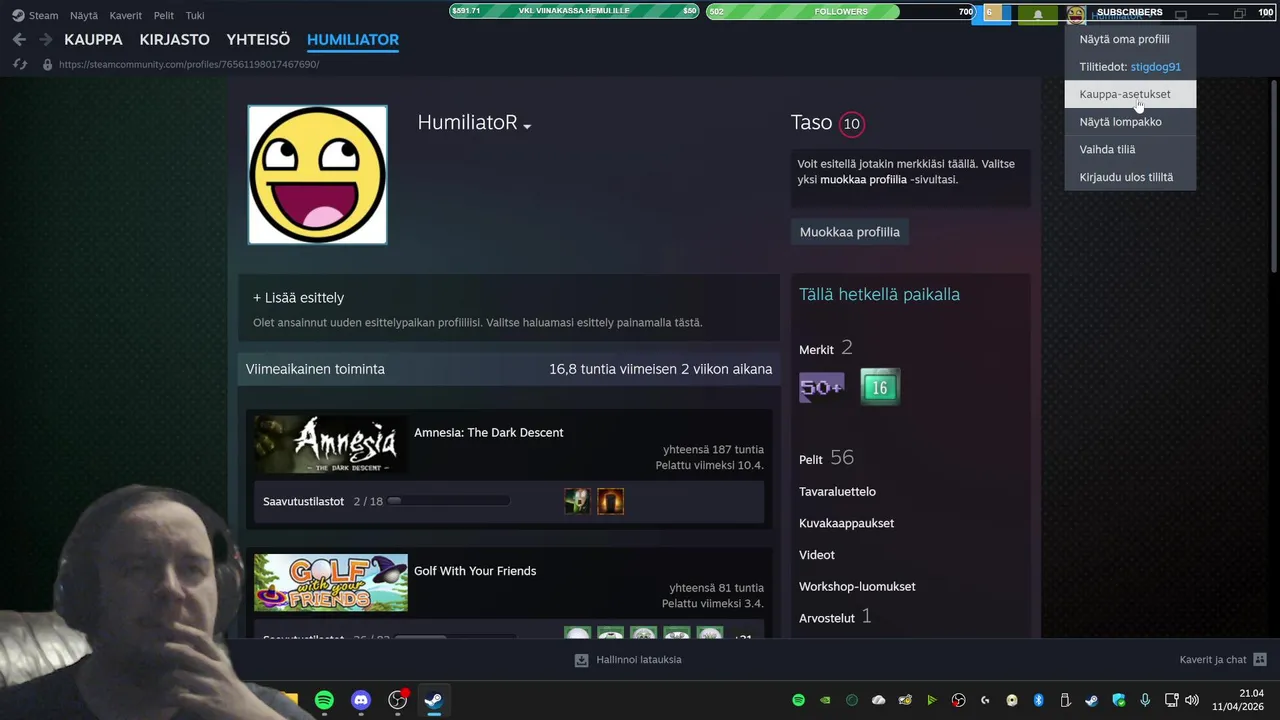Open Discord from the taskbar
The width and height of the screenshot is (1280, 720).
point(361,700)
